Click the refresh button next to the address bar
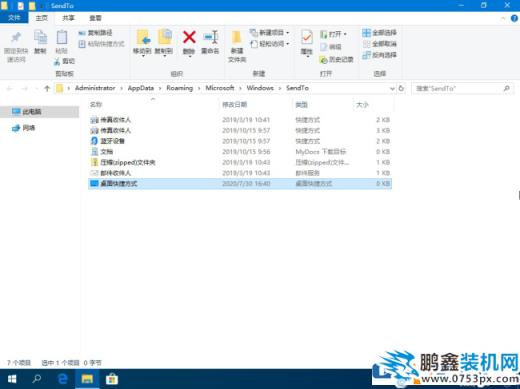 (401, 88)
